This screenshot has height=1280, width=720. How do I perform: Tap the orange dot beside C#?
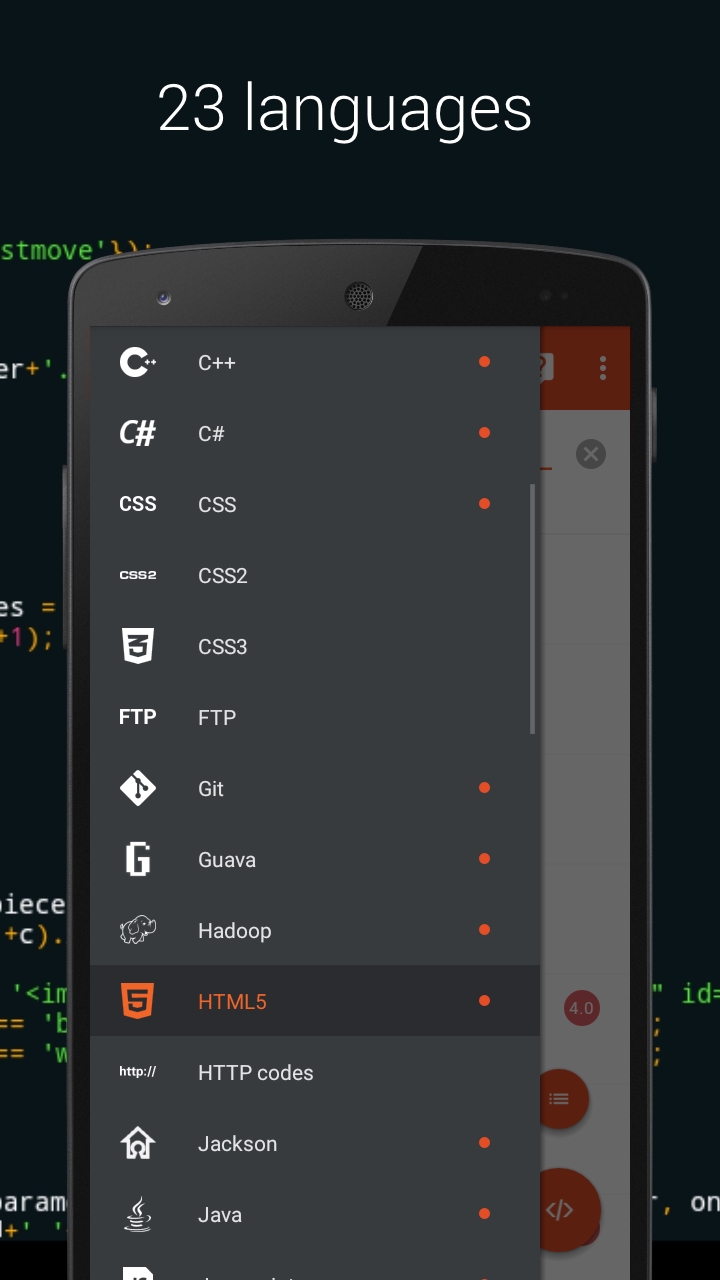coord(484,433)
